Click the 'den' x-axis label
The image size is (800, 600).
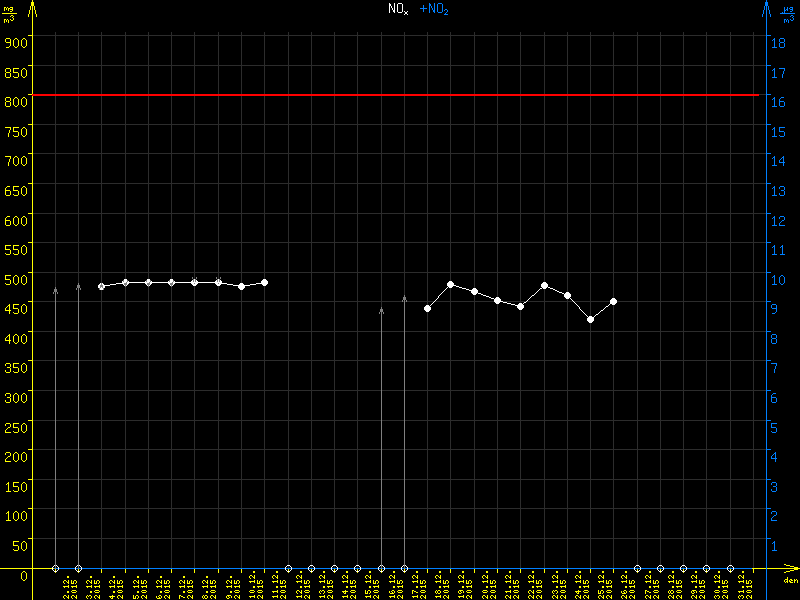coord(790,581)
